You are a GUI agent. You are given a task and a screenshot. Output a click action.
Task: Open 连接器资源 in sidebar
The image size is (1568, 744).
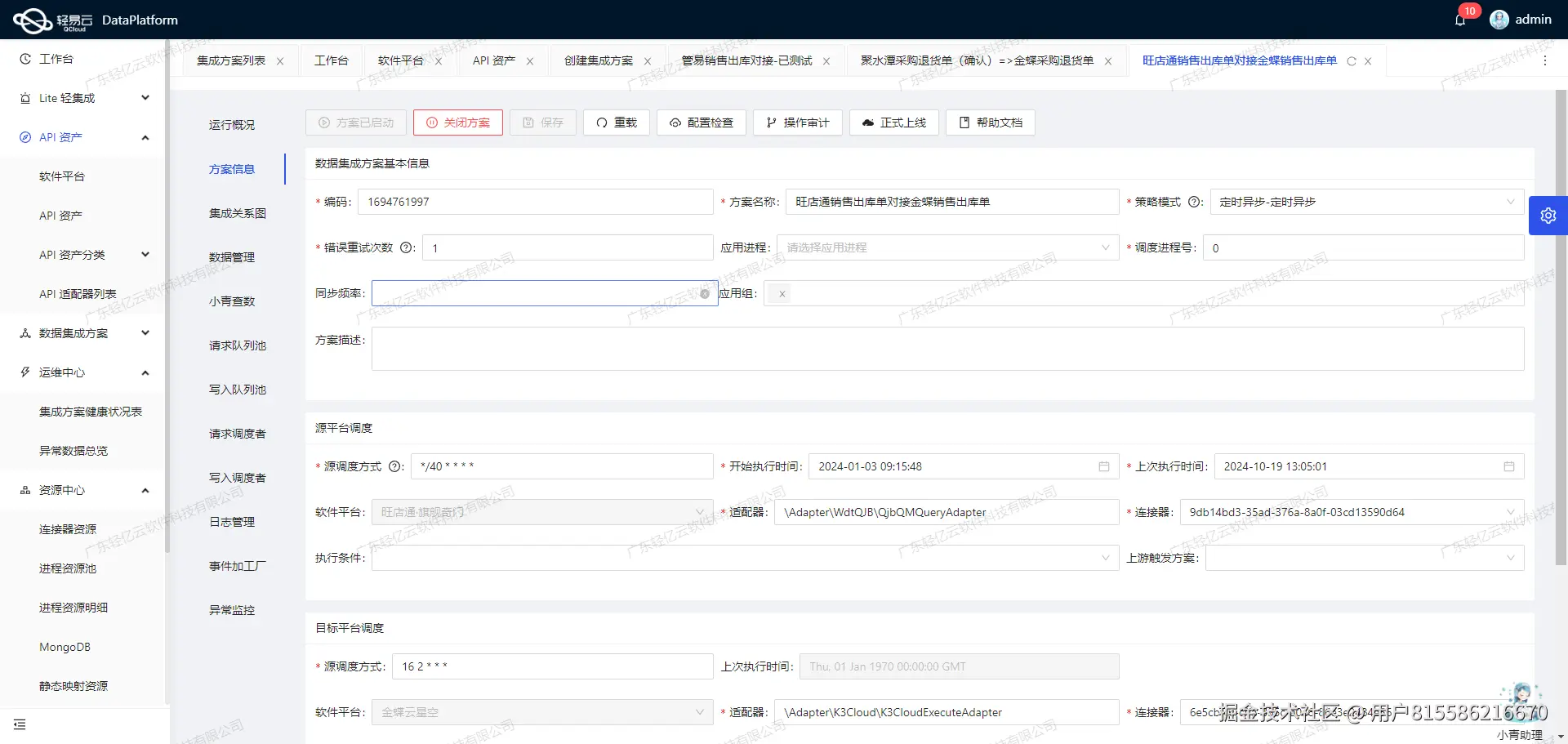(x=68, y=529)
